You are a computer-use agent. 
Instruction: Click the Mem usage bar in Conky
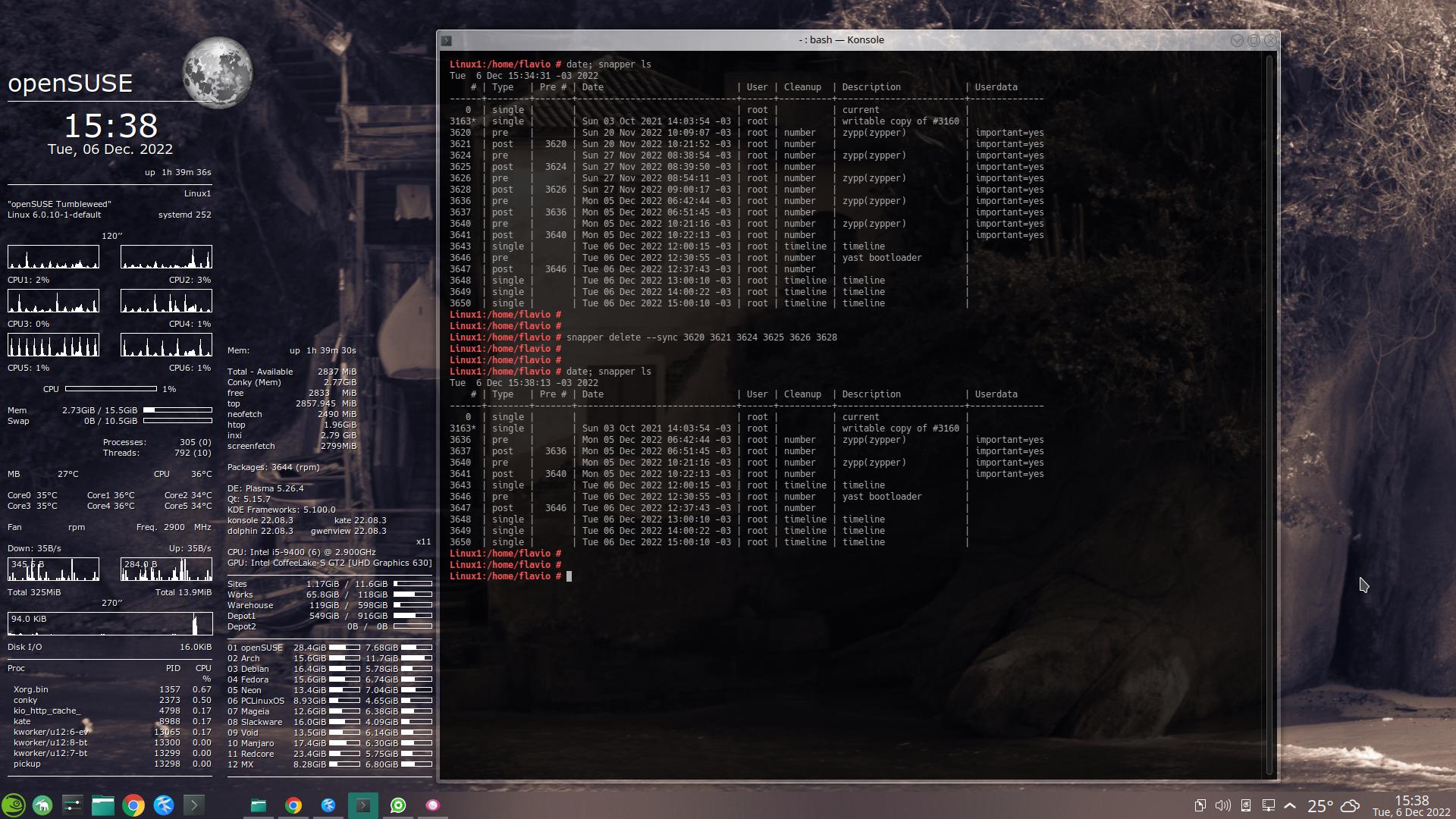coord(177,410)
